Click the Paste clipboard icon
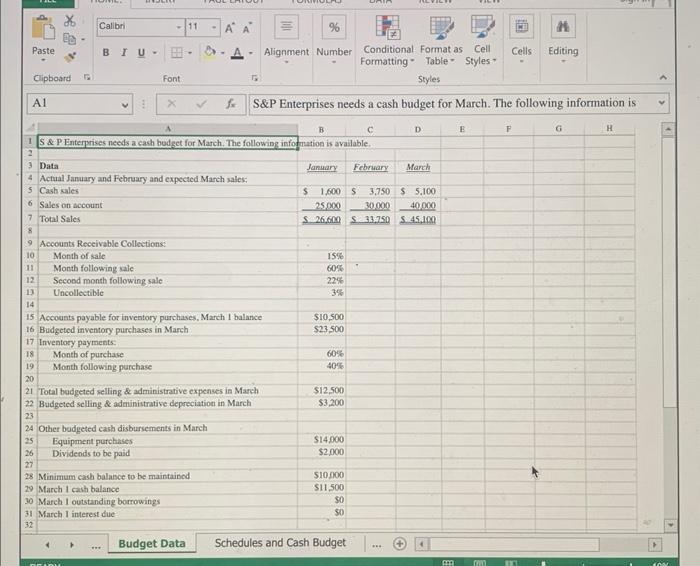 tap(43, 28)
